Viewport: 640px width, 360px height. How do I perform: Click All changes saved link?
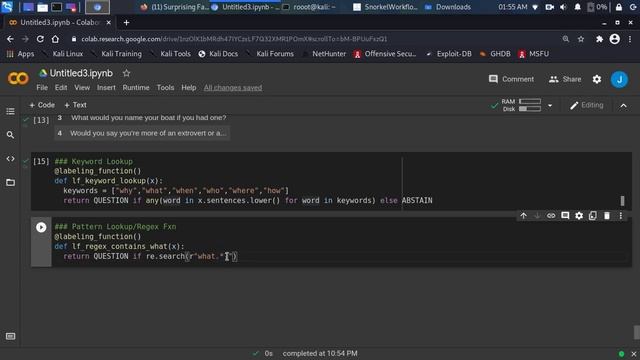(233, 88)
